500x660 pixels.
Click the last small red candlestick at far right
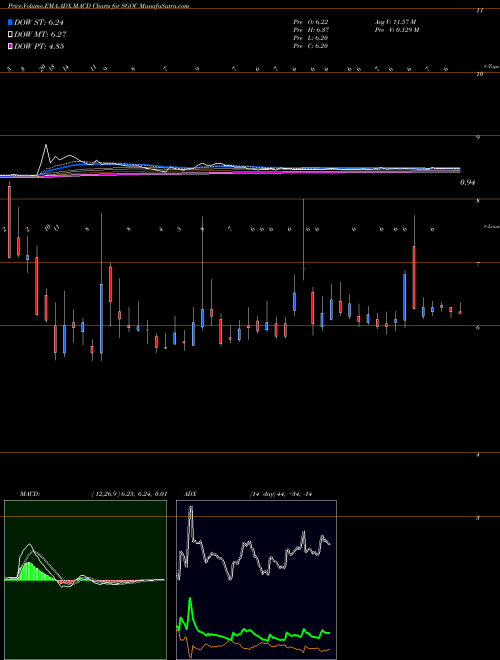coord(460,312)
